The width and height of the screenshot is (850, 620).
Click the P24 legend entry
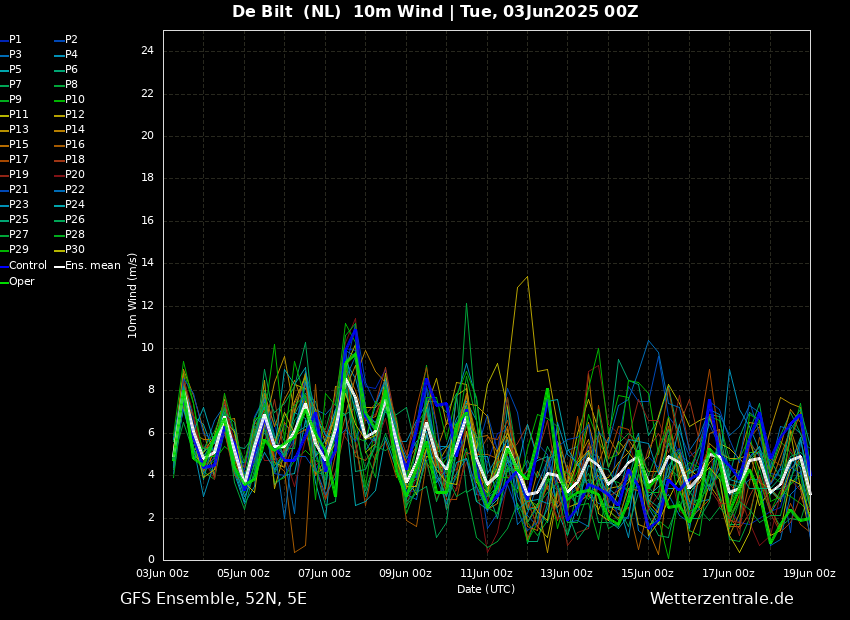tap(75, 205)
